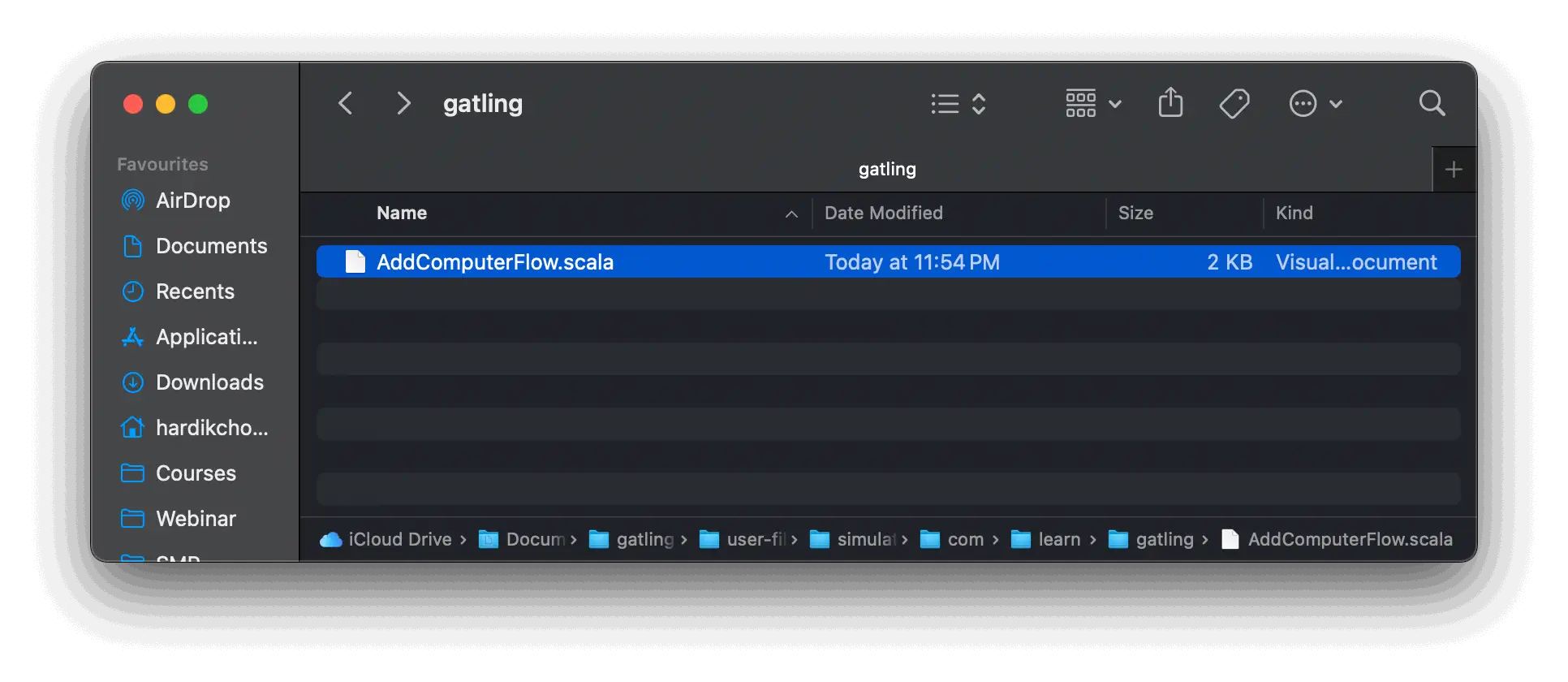Open the list view switcher
This screenshot has width=1568, height=682.
(958, 104)
